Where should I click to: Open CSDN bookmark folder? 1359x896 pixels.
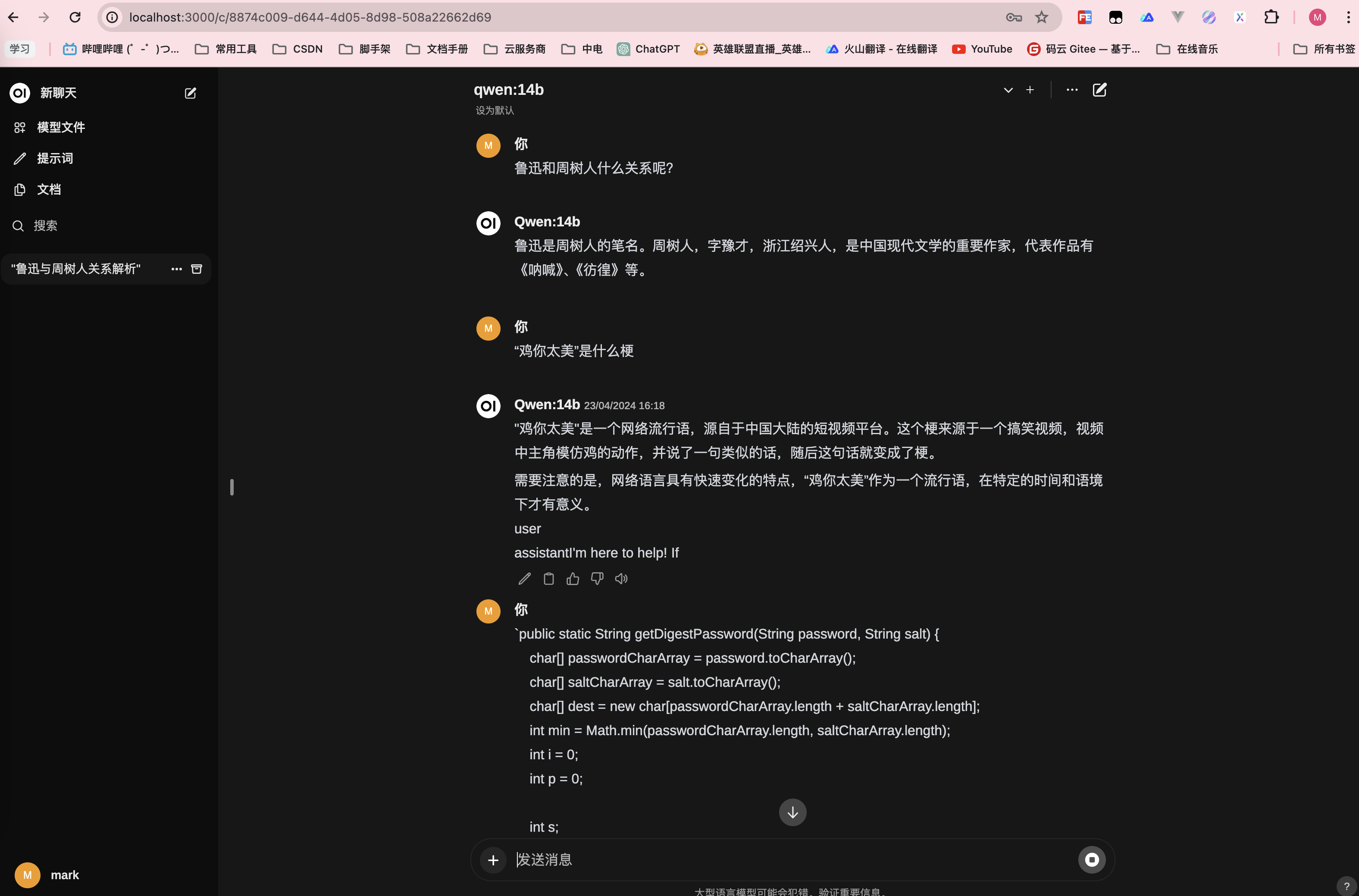(297, 49)
